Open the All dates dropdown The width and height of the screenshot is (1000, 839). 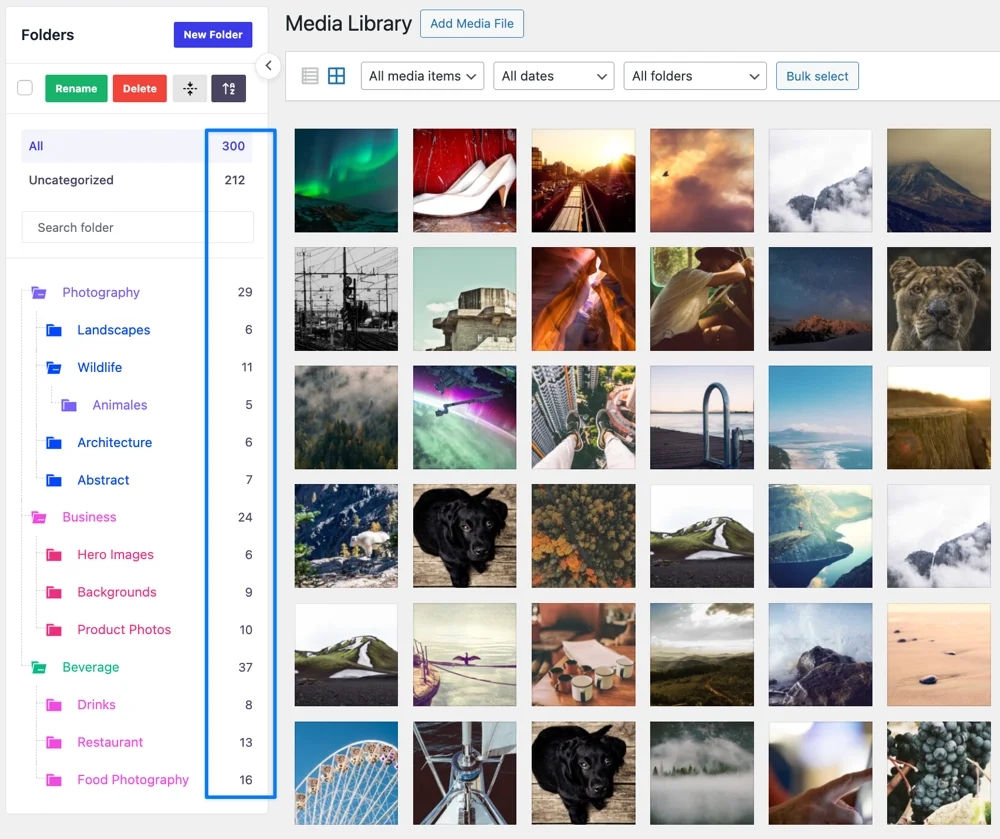point(553,75)
